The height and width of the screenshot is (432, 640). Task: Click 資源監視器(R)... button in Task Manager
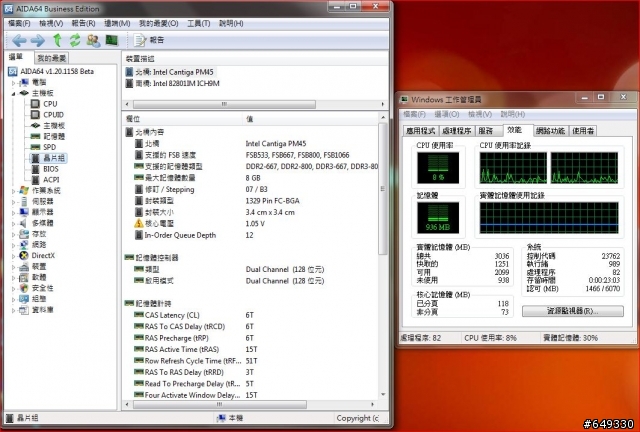[x=573, y=311]
